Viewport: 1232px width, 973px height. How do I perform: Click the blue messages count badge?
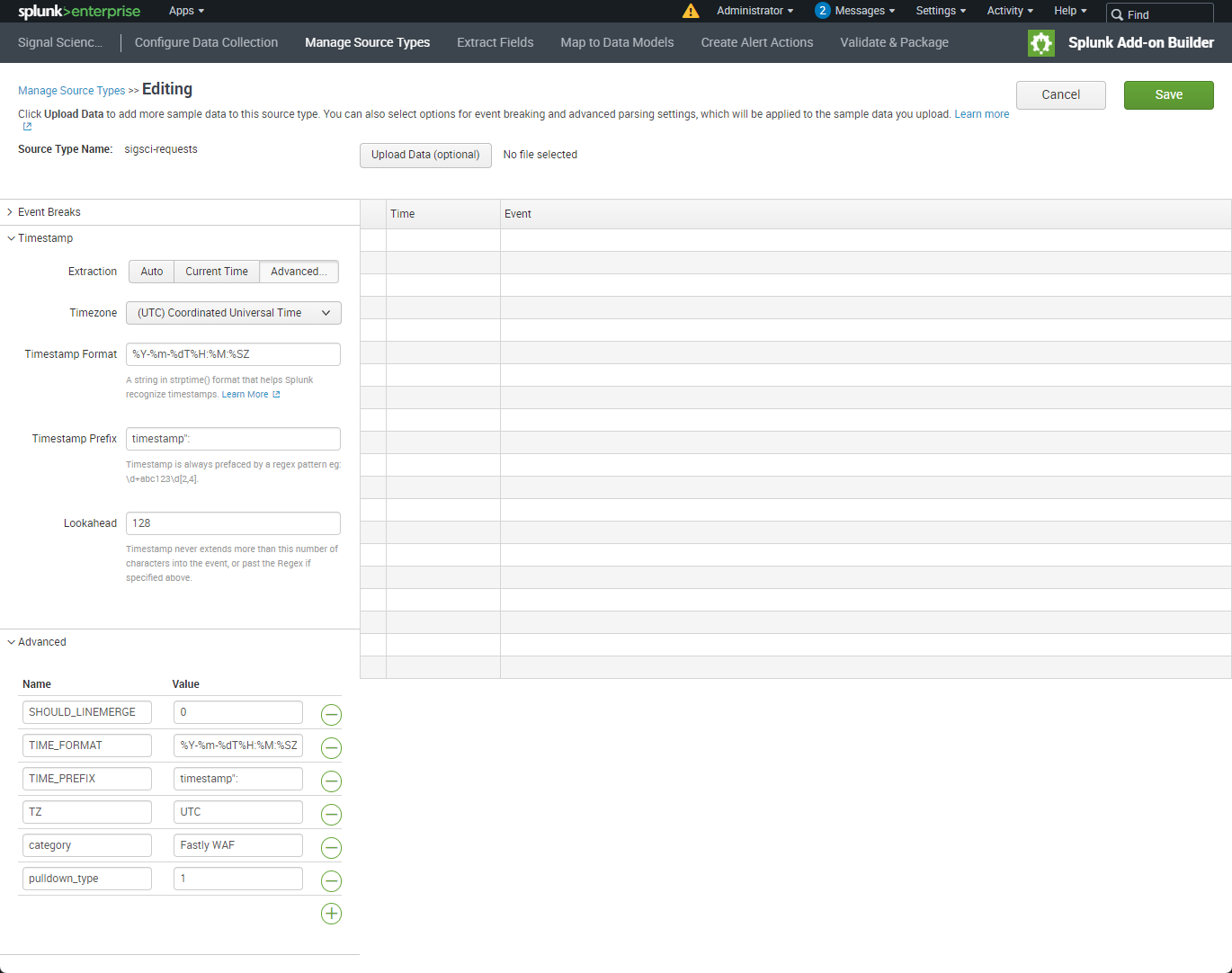click(822, 11)
